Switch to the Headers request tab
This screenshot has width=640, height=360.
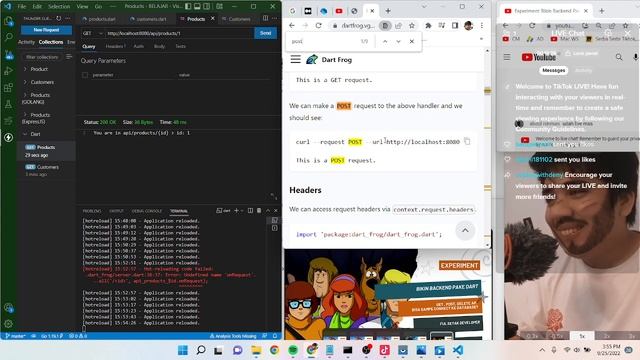115,47
